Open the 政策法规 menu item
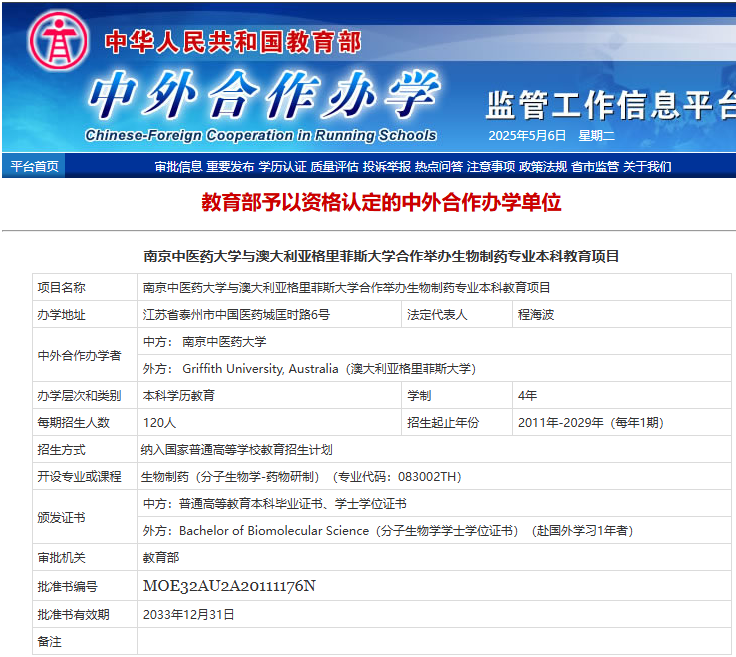Screen dimensions: 736x657 coord(543,167)
